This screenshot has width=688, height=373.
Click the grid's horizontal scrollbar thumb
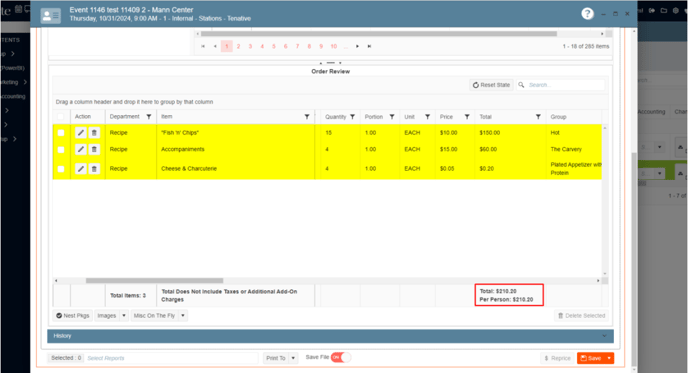coord(154,280)
